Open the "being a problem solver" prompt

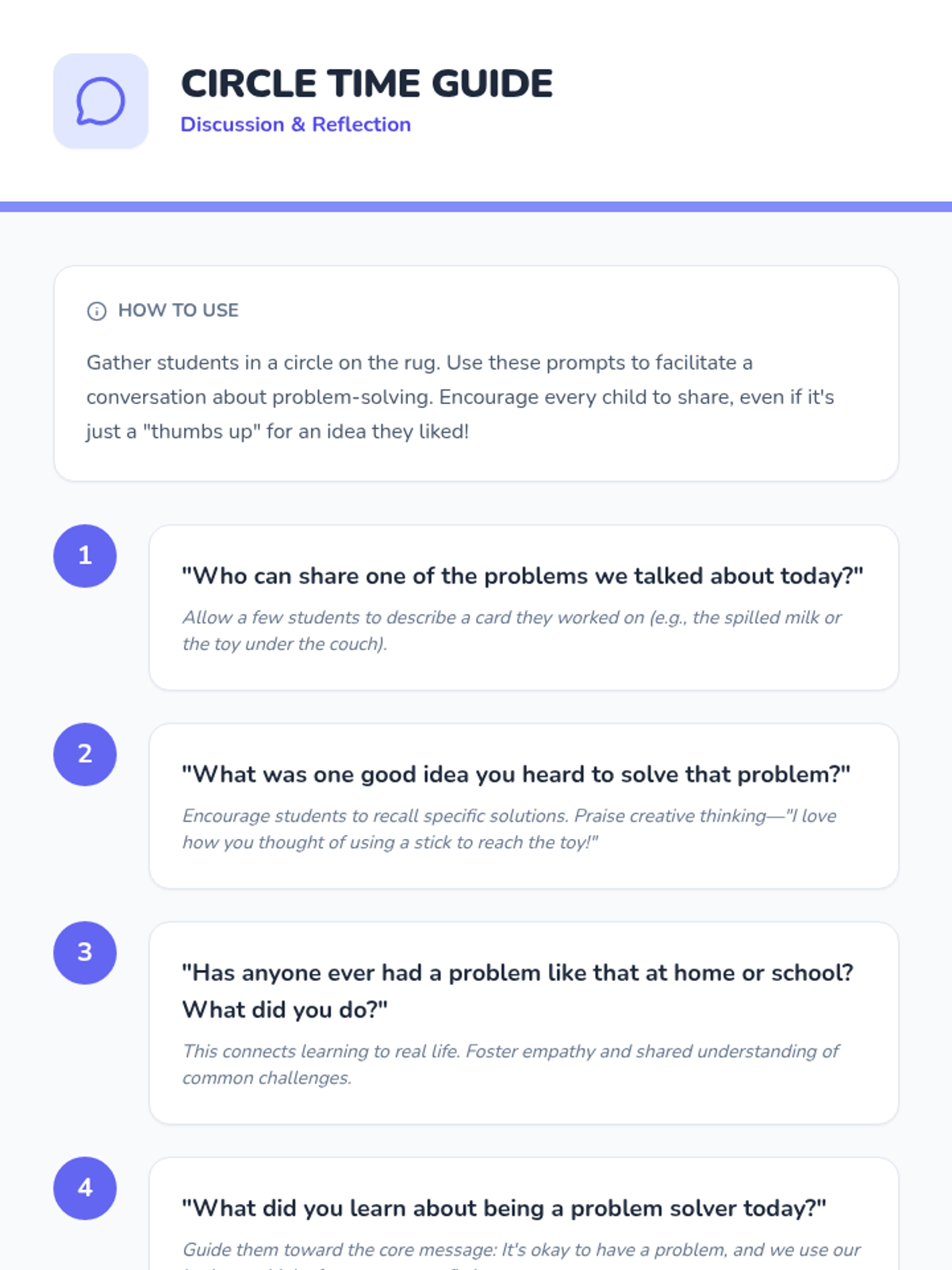[x=524, y=1214]
